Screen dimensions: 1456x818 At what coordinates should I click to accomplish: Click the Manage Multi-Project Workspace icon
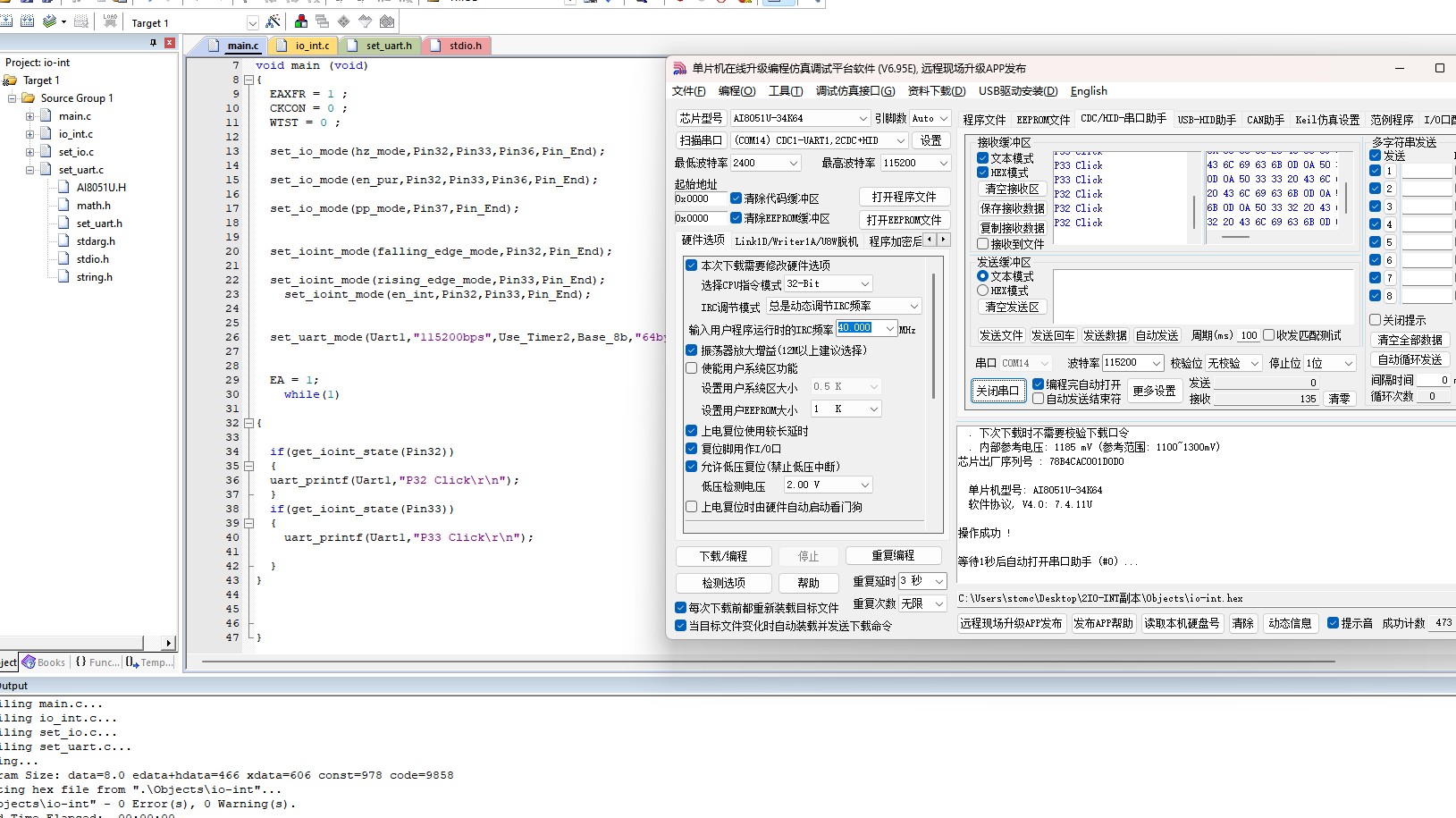322,21
